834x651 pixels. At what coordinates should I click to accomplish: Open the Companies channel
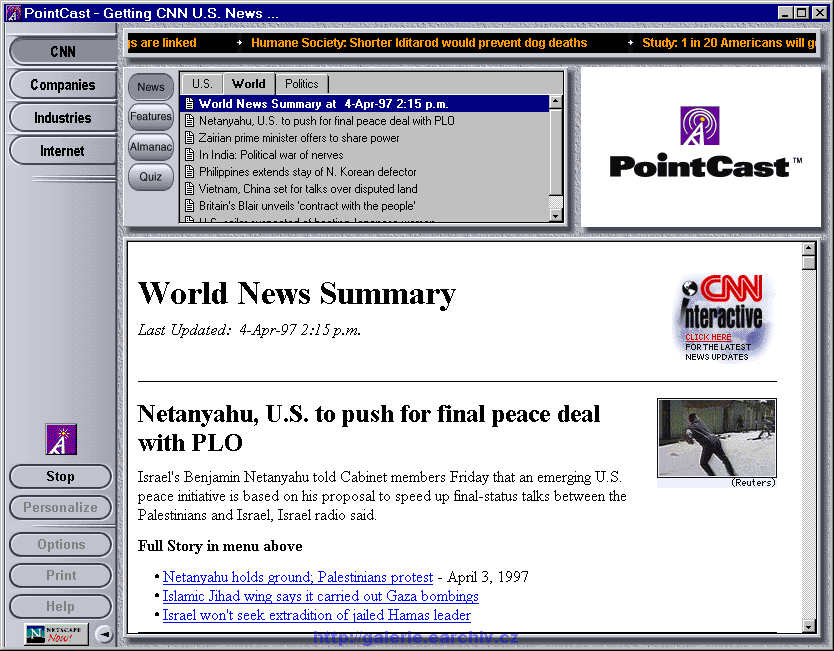pyautogui.click(x=63, y=85)
